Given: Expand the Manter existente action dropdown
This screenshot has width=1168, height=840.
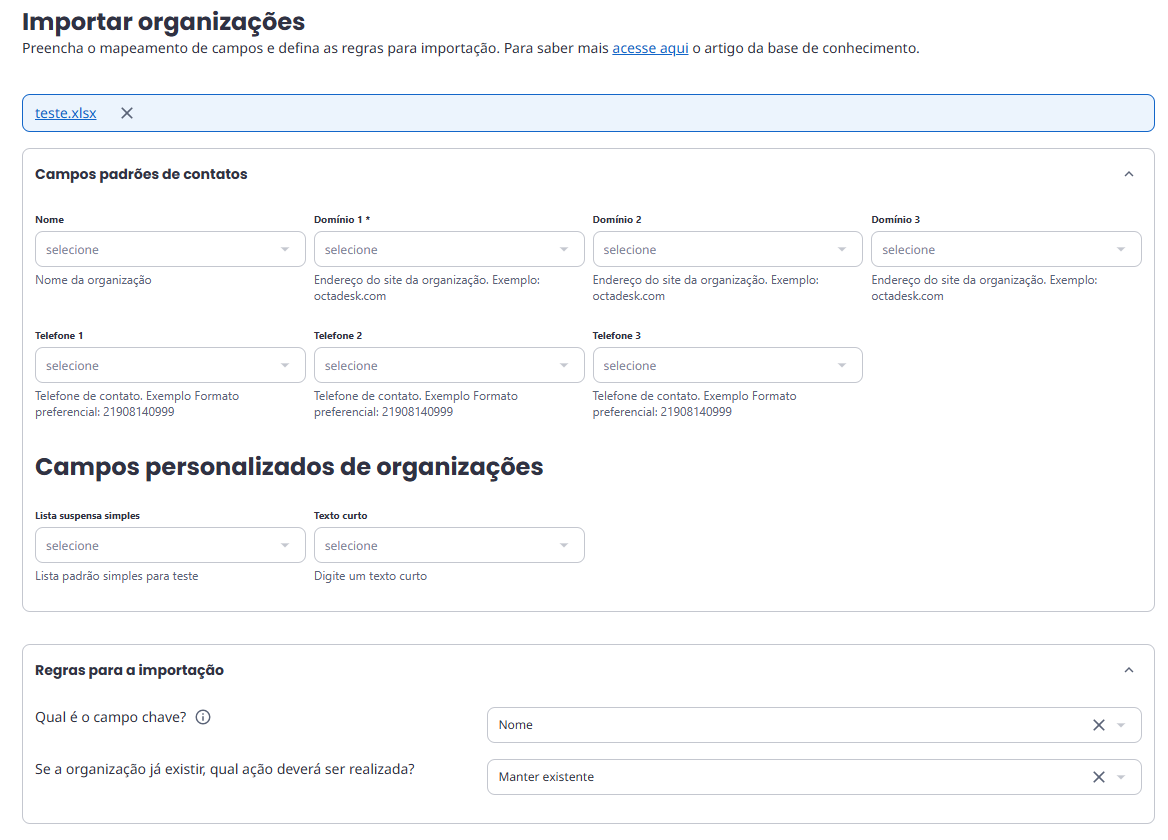Looking at the screenshot, I should tap(1121, 777).
